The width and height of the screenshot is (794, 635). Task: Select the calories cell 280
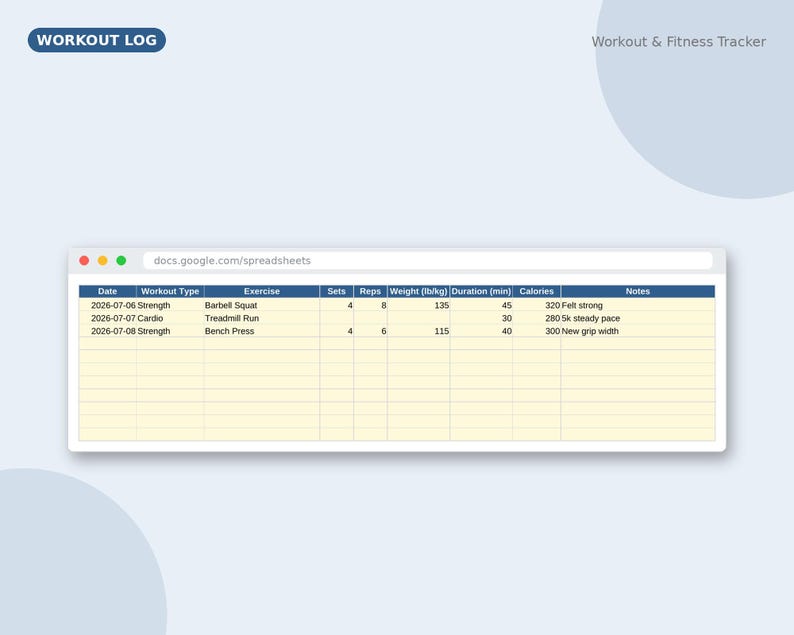point(536,318)
